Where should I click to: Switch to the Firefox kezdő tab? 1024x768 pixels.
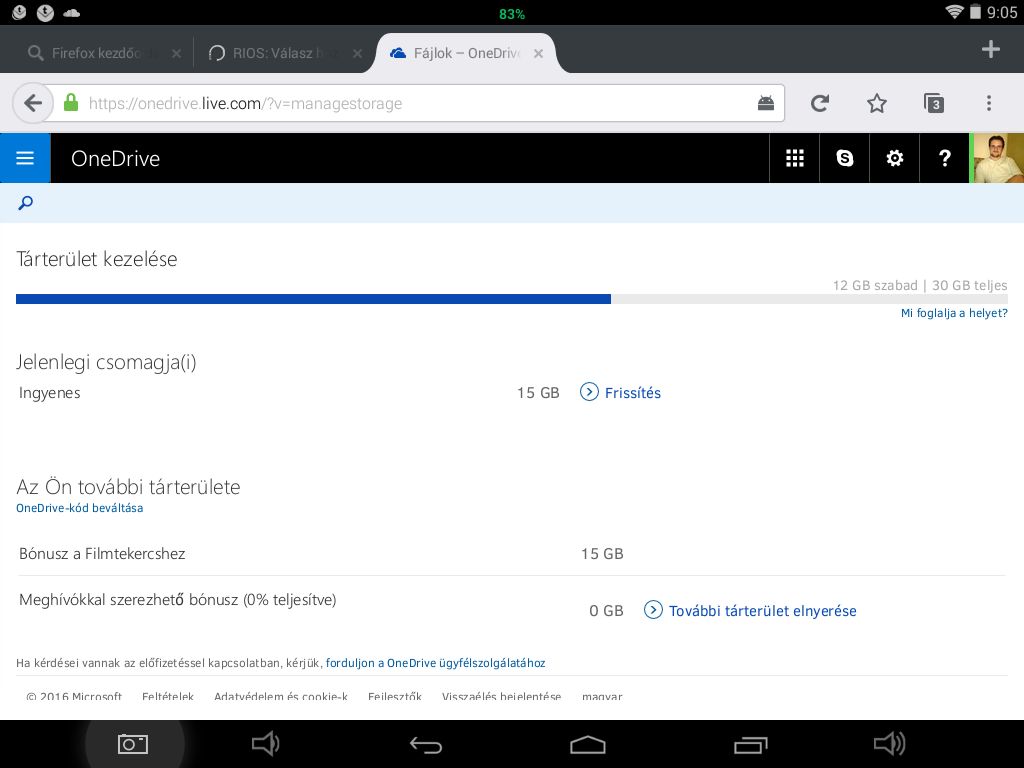pyautogui.click(x=97, y=53)
